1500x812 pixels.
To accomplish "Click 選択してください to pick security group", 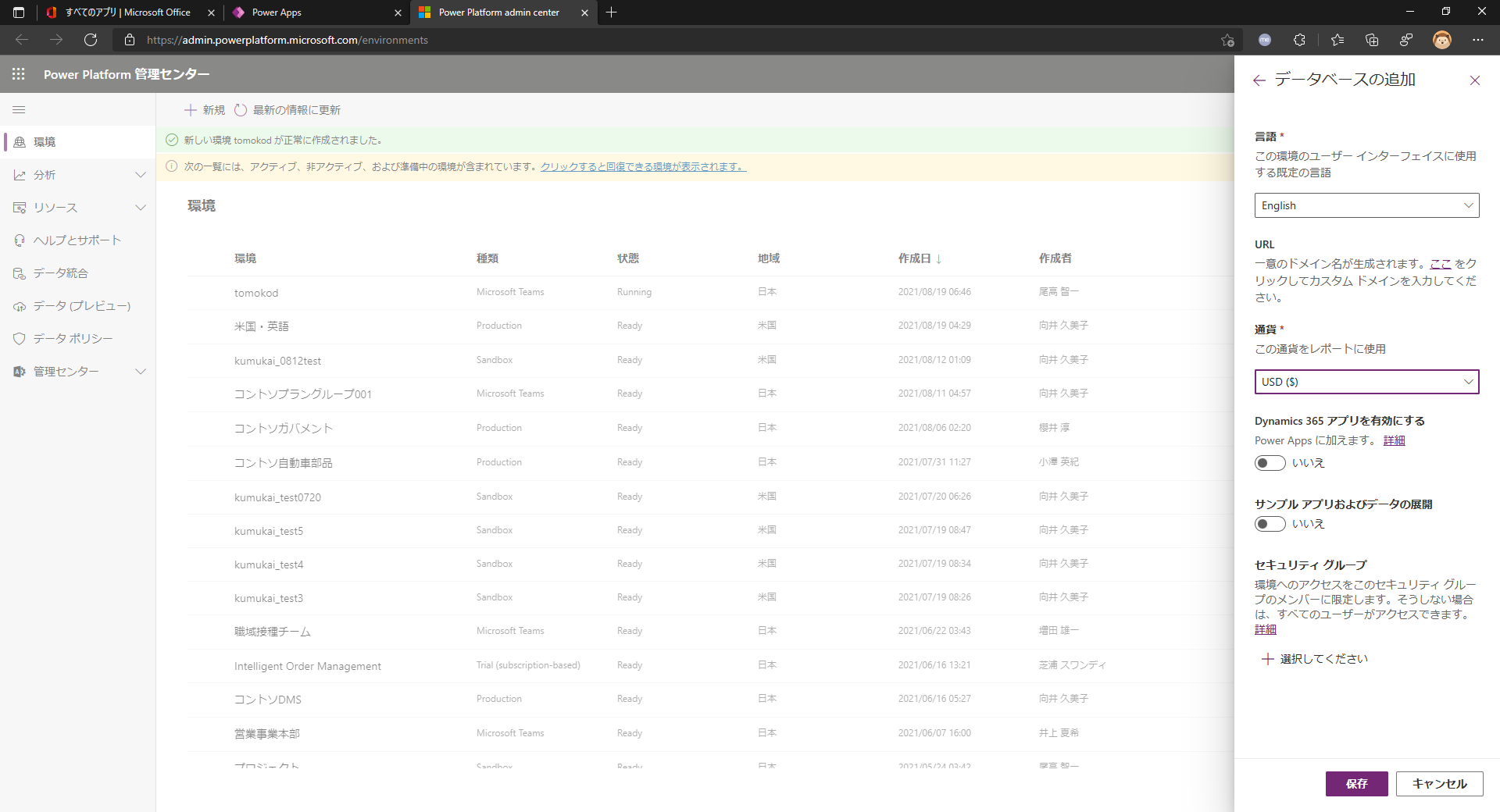I will click(x=1315, y=659).
